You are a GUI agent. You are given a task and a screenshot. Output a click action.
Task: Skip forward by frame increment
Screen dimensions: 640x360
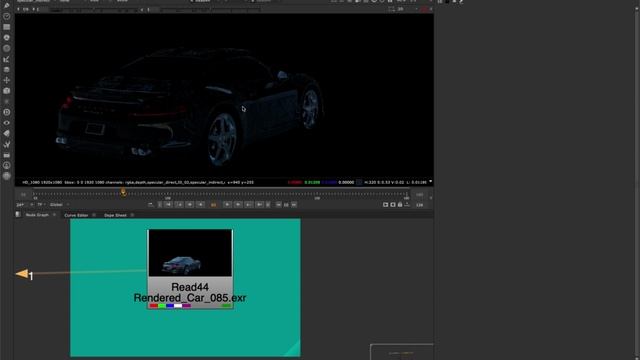click(294, 204)
